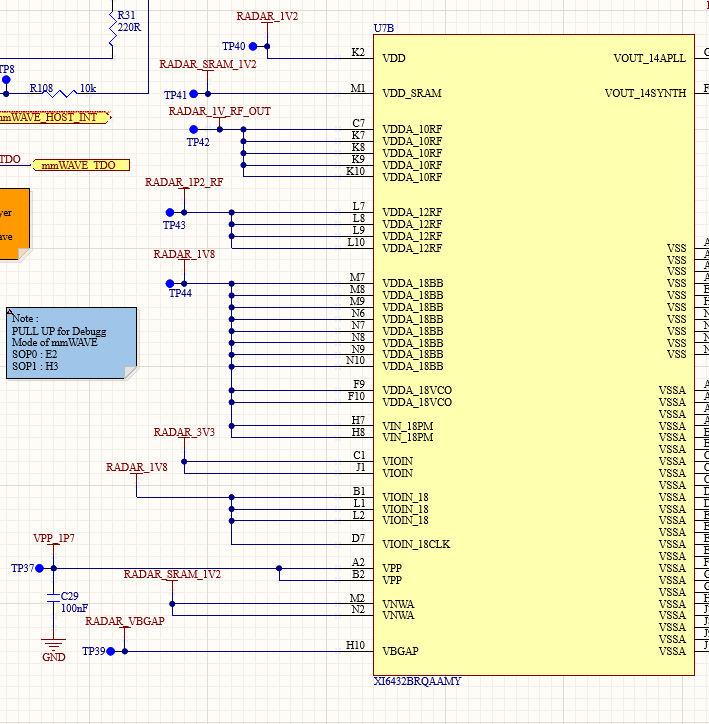
Task: Select the U7B component designator
Action: 384,28
